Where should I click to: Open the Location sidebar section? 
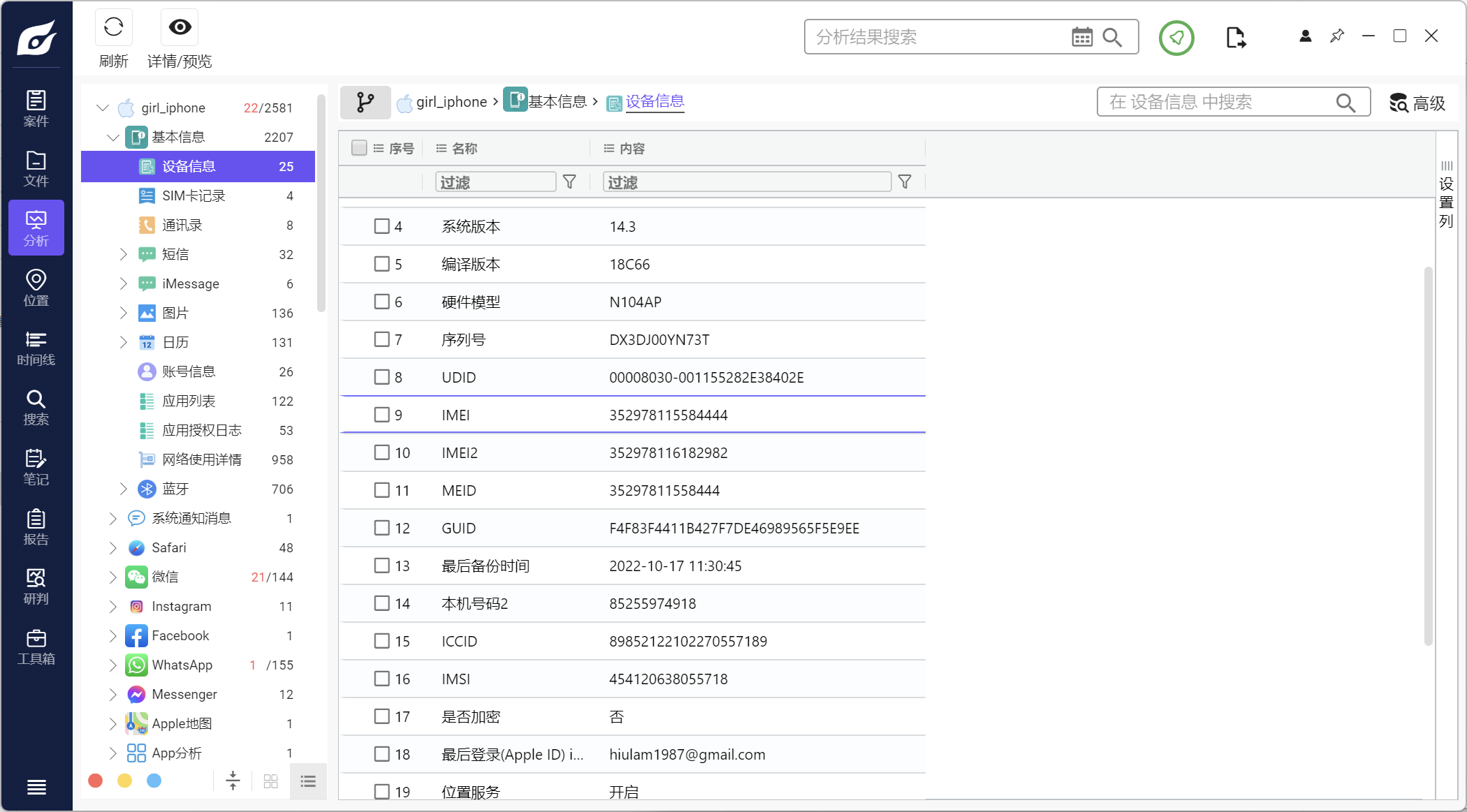tap(36, 288)
